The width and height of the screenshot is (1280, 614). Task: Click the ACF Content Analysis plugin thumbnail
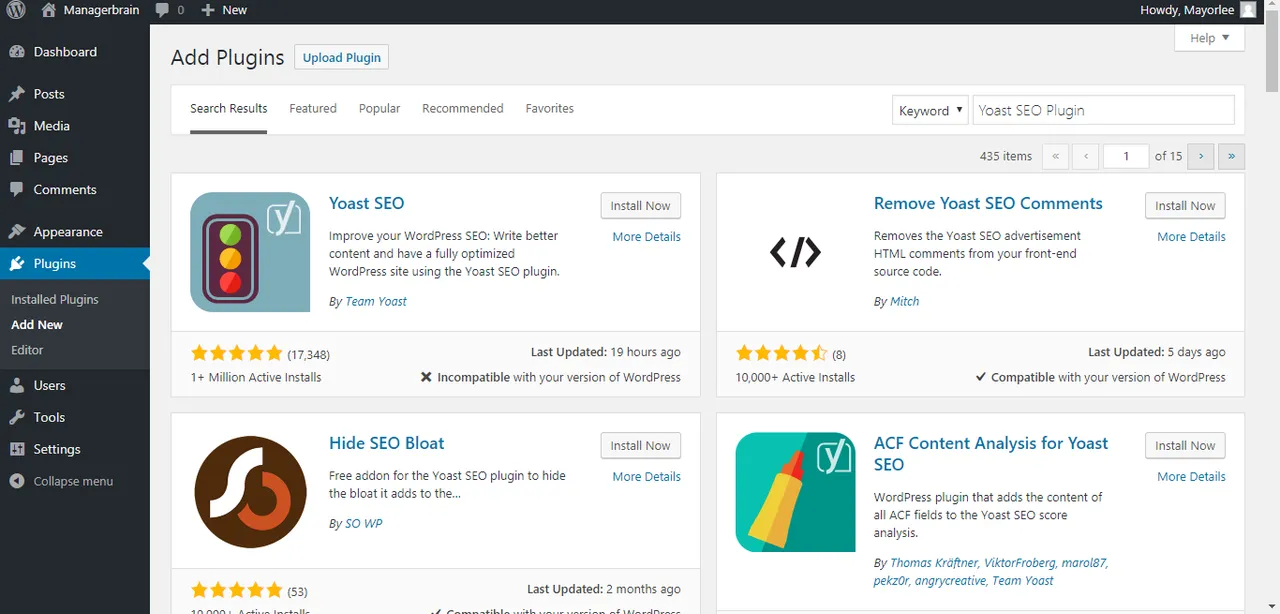795,492
